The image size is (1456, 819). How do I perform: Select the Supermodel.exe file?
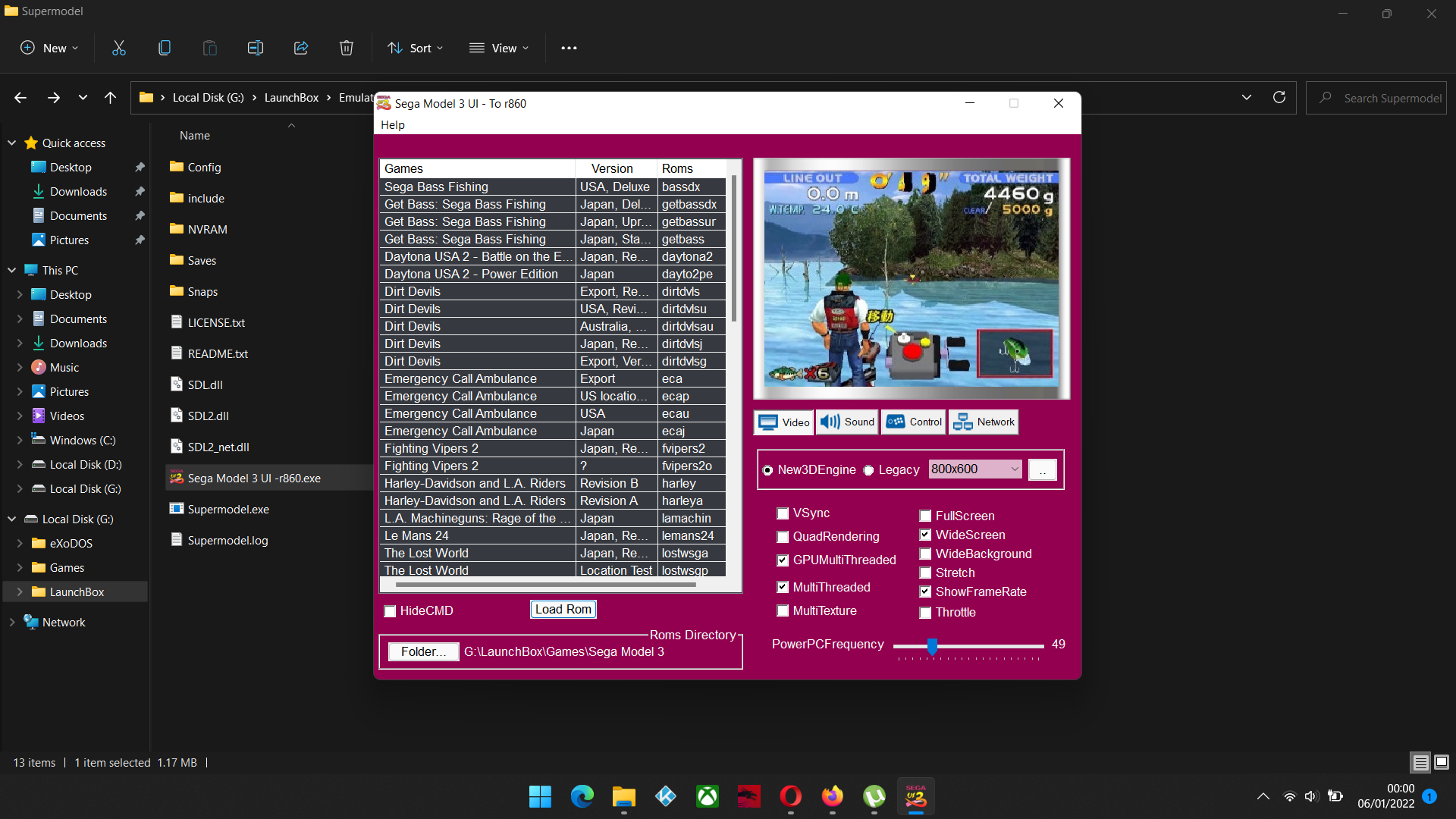coord(228,510)
